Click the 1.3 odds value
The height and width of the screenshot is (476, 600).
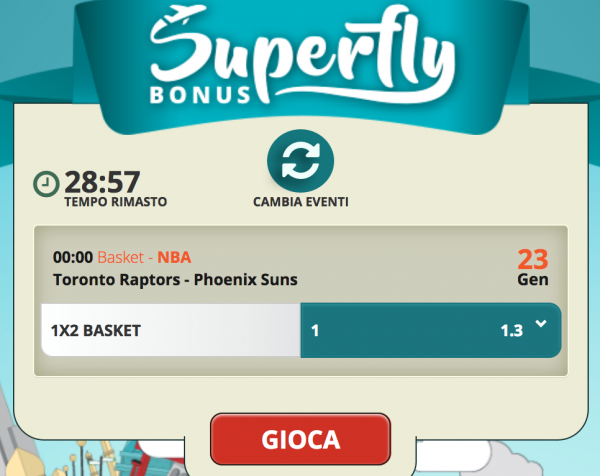(x=512, y=331)
